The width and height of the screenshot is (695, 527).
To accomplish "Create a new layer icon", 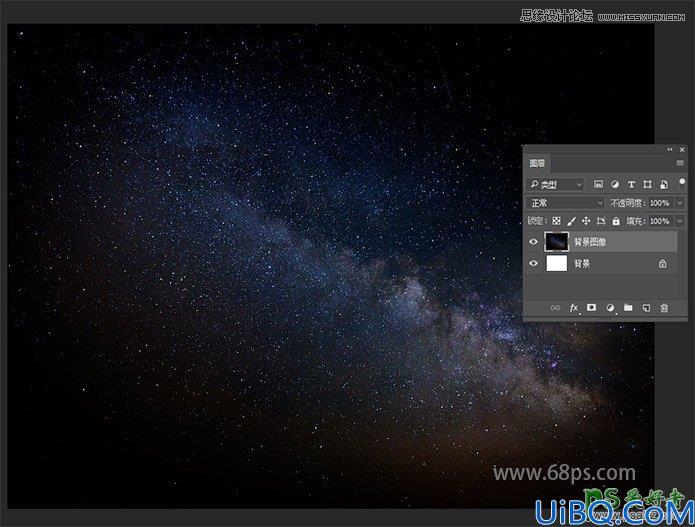I will click(x=646, y=308).
